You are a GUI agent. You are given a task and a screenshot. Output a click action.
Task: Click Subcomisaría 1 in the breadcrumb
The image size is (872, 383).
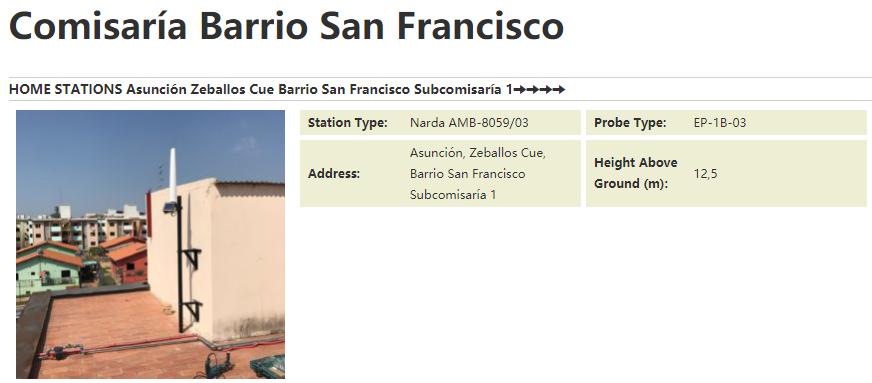pos(463,89)
